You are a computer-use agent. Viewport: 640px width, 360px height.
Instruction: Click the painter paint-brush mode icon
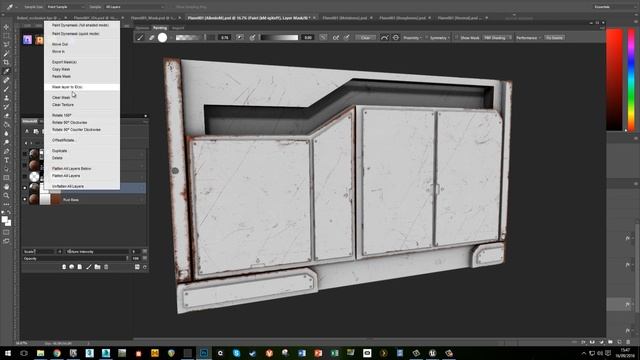pyautogui.click(x=140, y=38)
